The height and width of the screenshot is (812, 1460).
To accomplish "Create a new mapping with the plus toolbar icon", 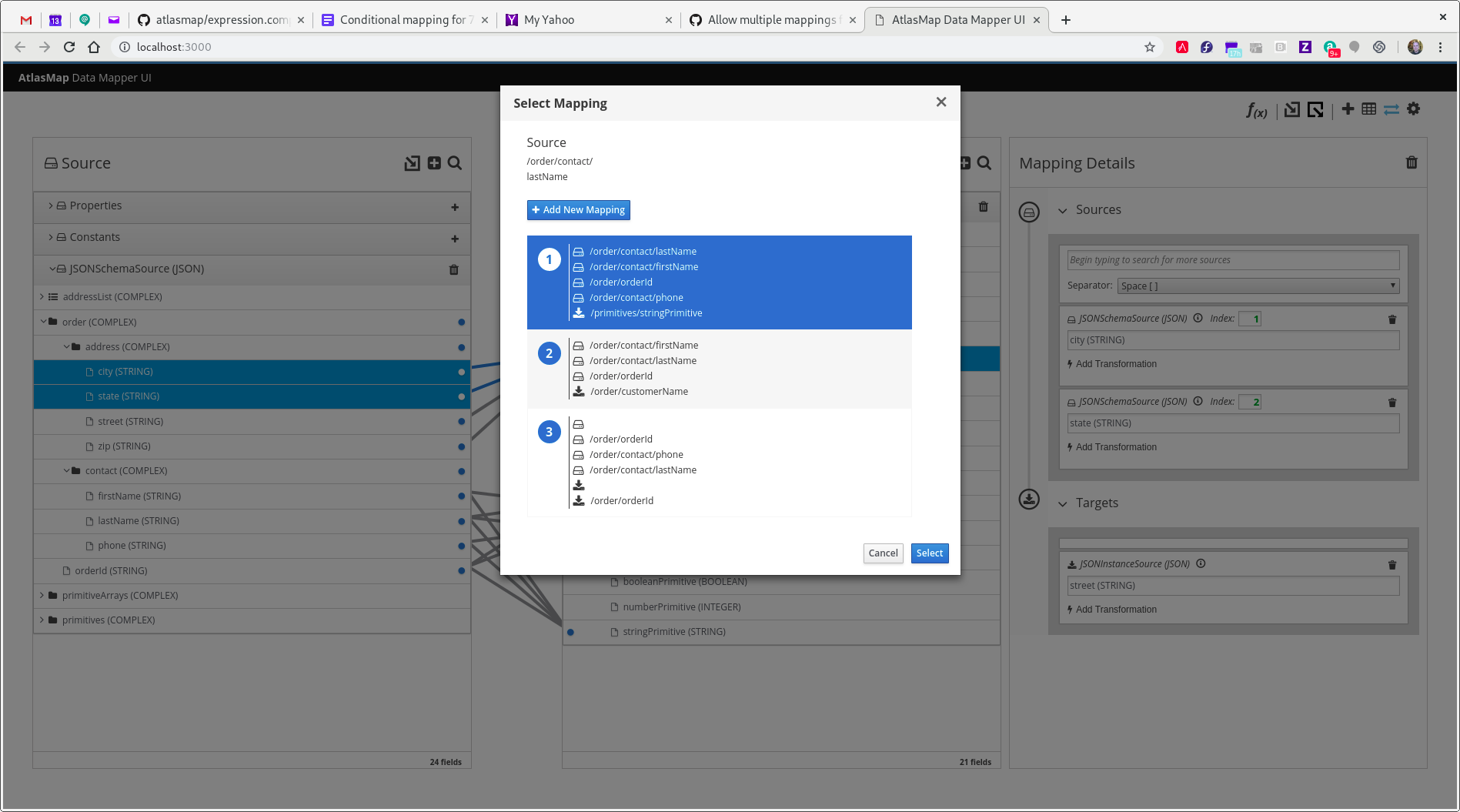I will tap(1348, 109).
